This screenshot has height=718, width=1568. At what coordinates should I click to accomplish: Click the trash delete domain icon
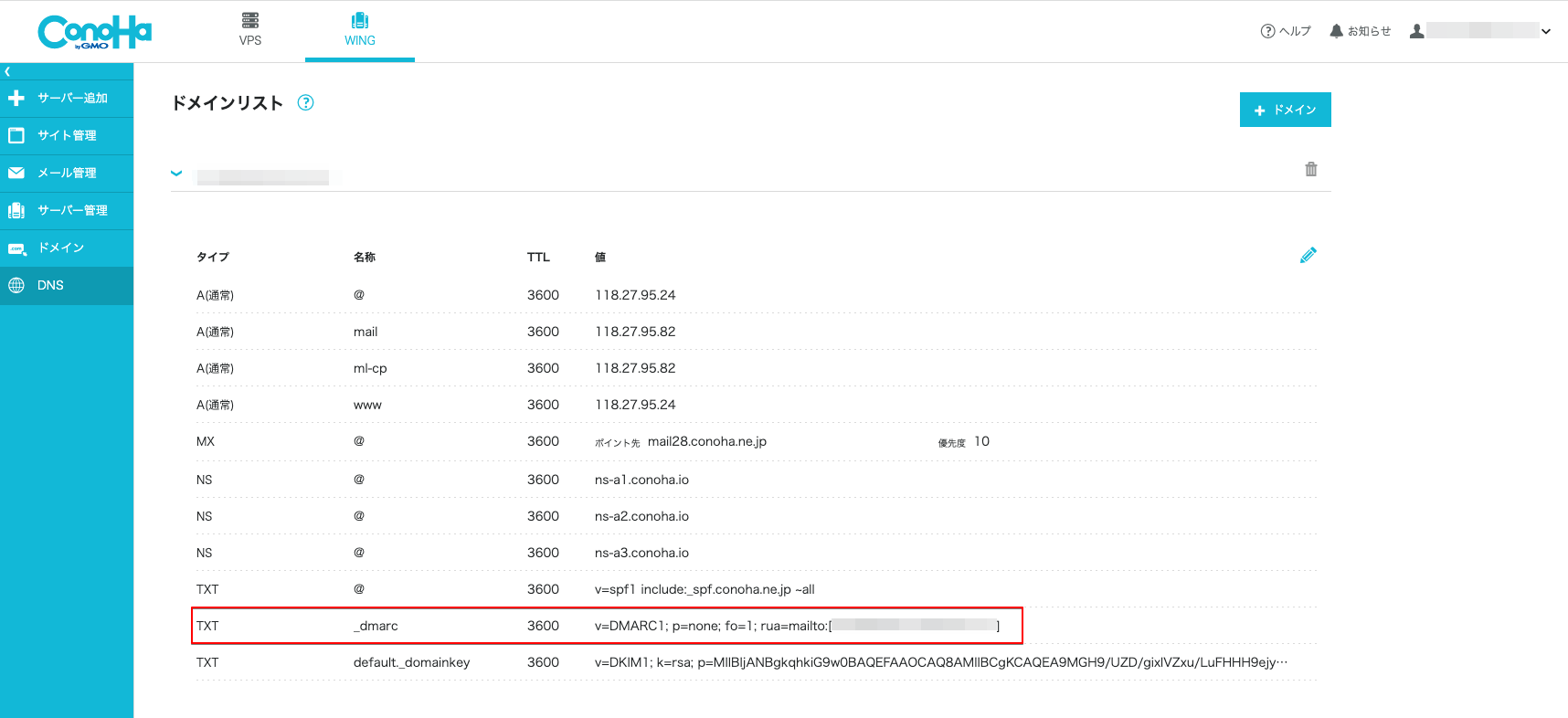coord(1311,169)
